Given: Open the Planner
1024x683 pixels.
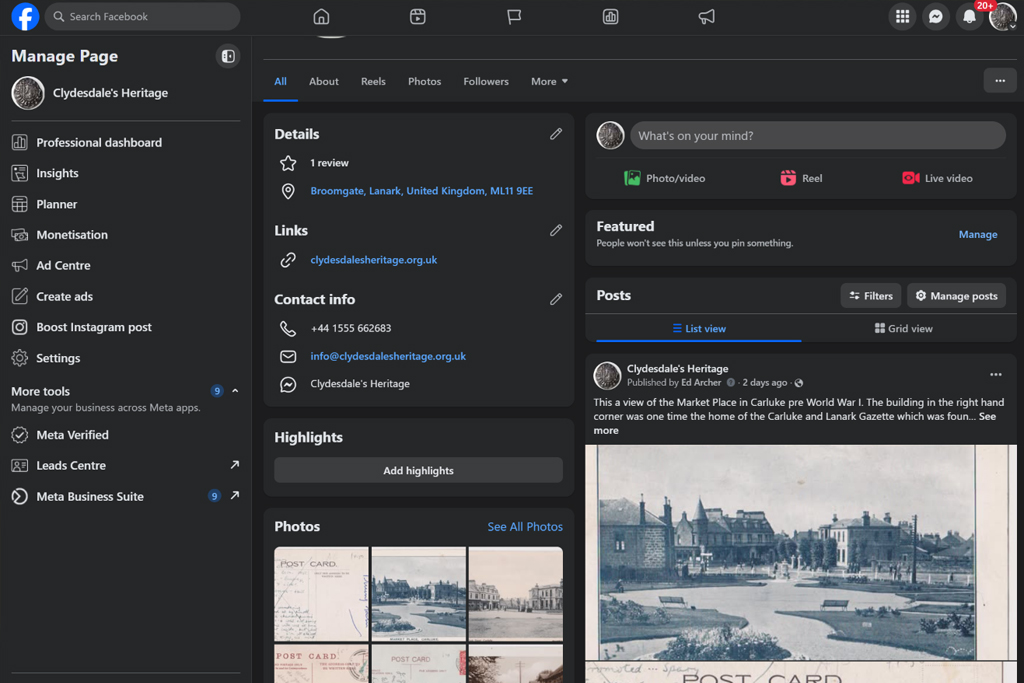Looking at the screenshot, I should coord(125,204).
